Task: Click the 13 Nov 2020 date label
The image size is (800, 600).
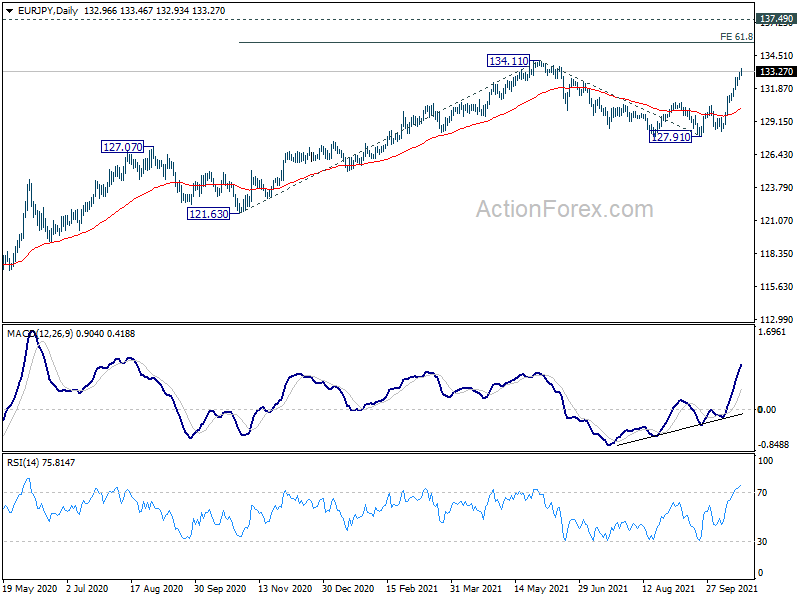Action: (285, 588)
